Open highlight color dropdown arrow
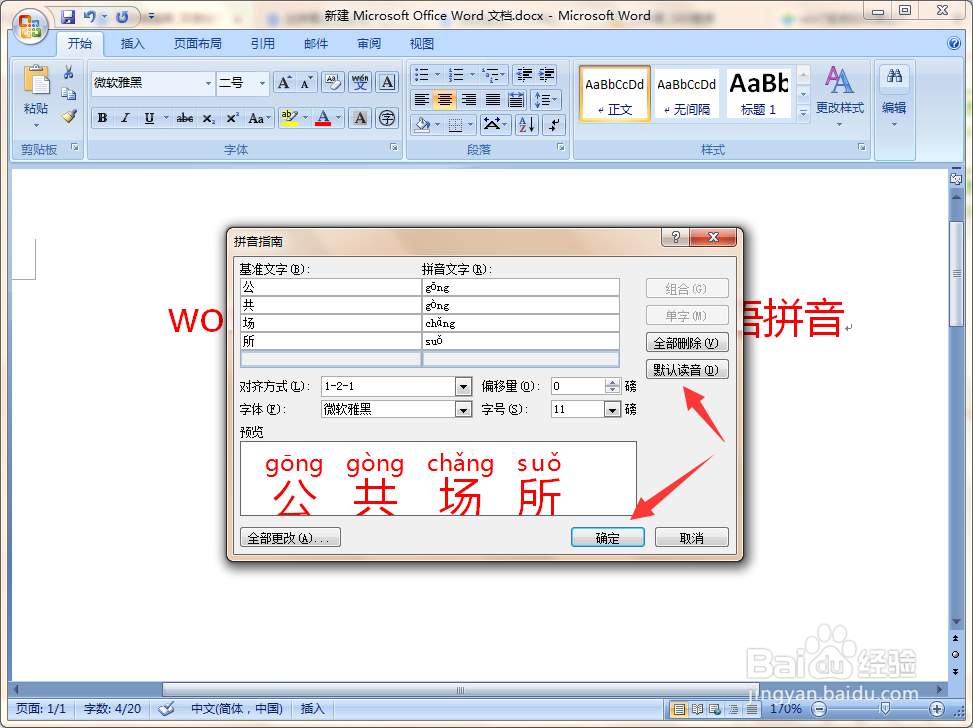Screen dimensions: 973x728 point(305,118)
